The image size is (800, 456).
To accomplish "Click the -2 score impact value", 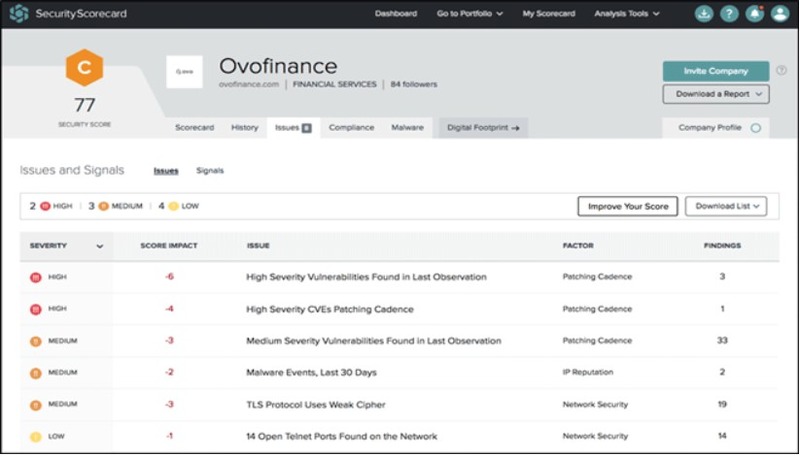I will tap(169, 372).
